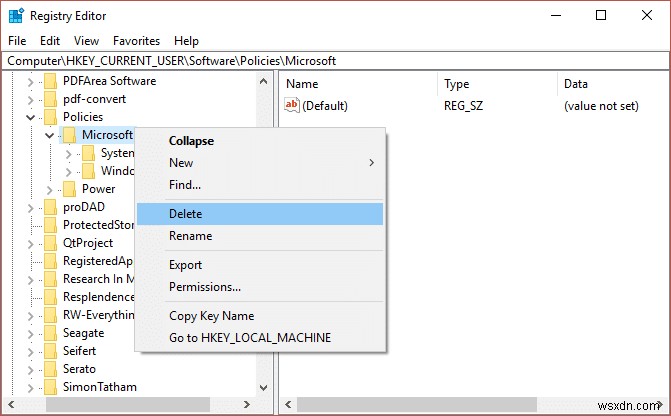Open the New submenu in context menu
Screen dimensions: 671x416
[260, 163]
